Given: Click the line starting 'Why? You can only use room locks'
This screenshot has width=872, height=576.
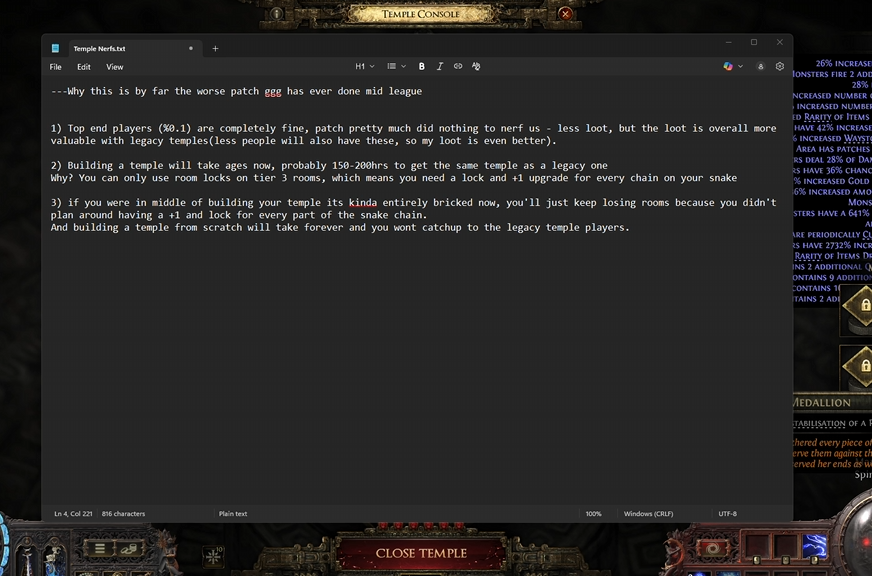Looking at the screenshot, I should (394, 178).
